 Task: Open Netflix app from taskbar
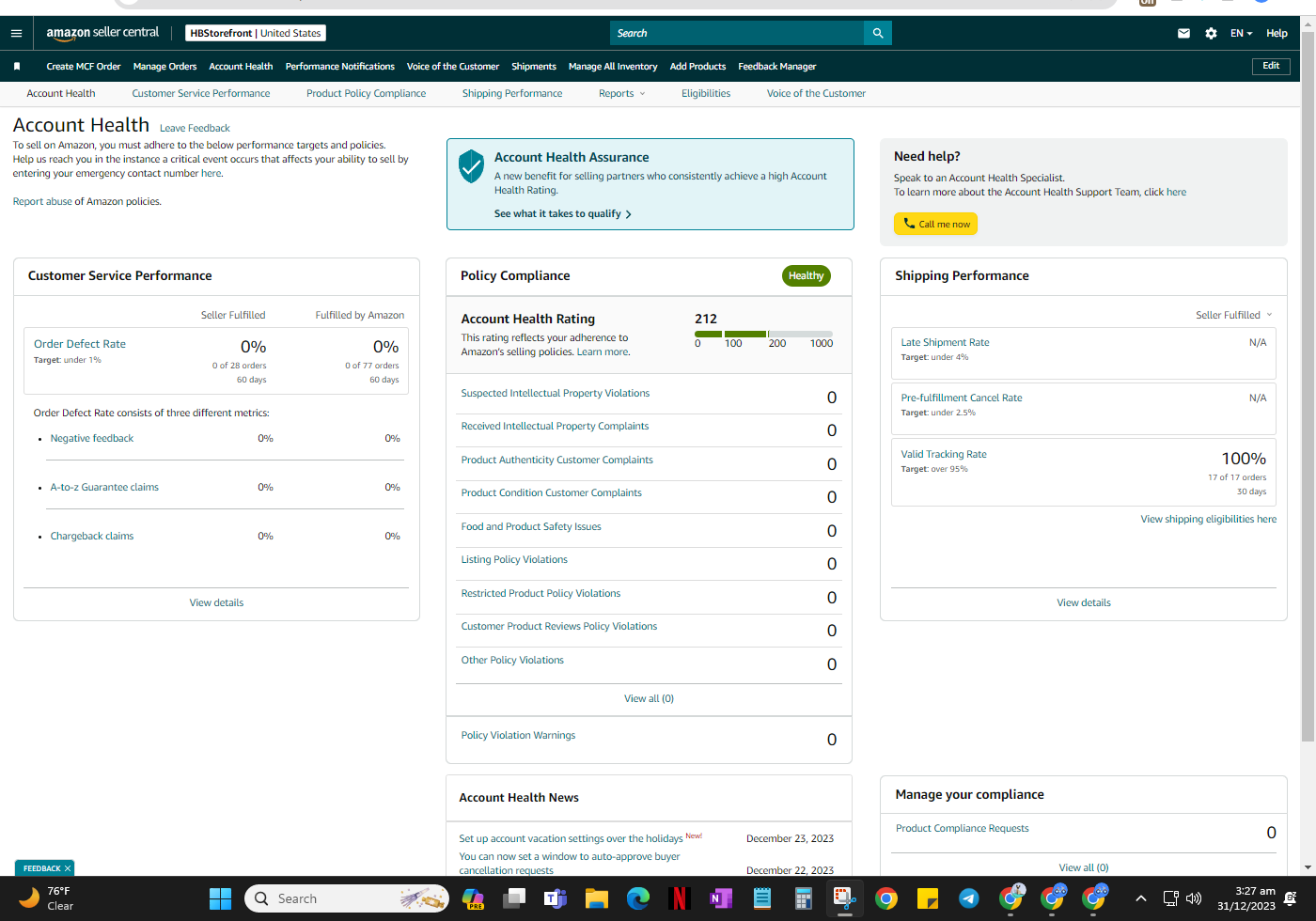pyautogui.click(x=679, y=898)
